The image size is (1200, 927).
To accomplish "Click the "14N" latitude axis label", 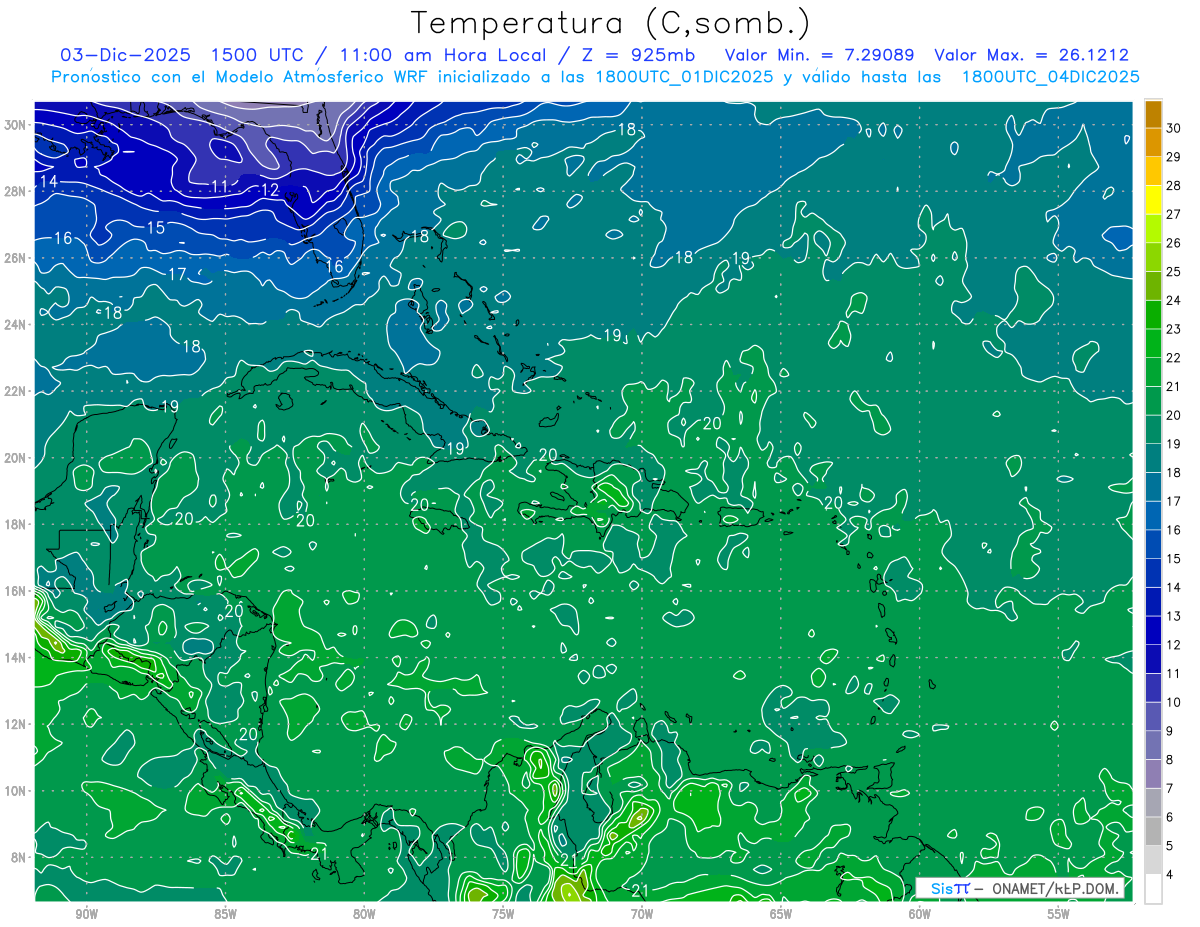I will [15, 657].
